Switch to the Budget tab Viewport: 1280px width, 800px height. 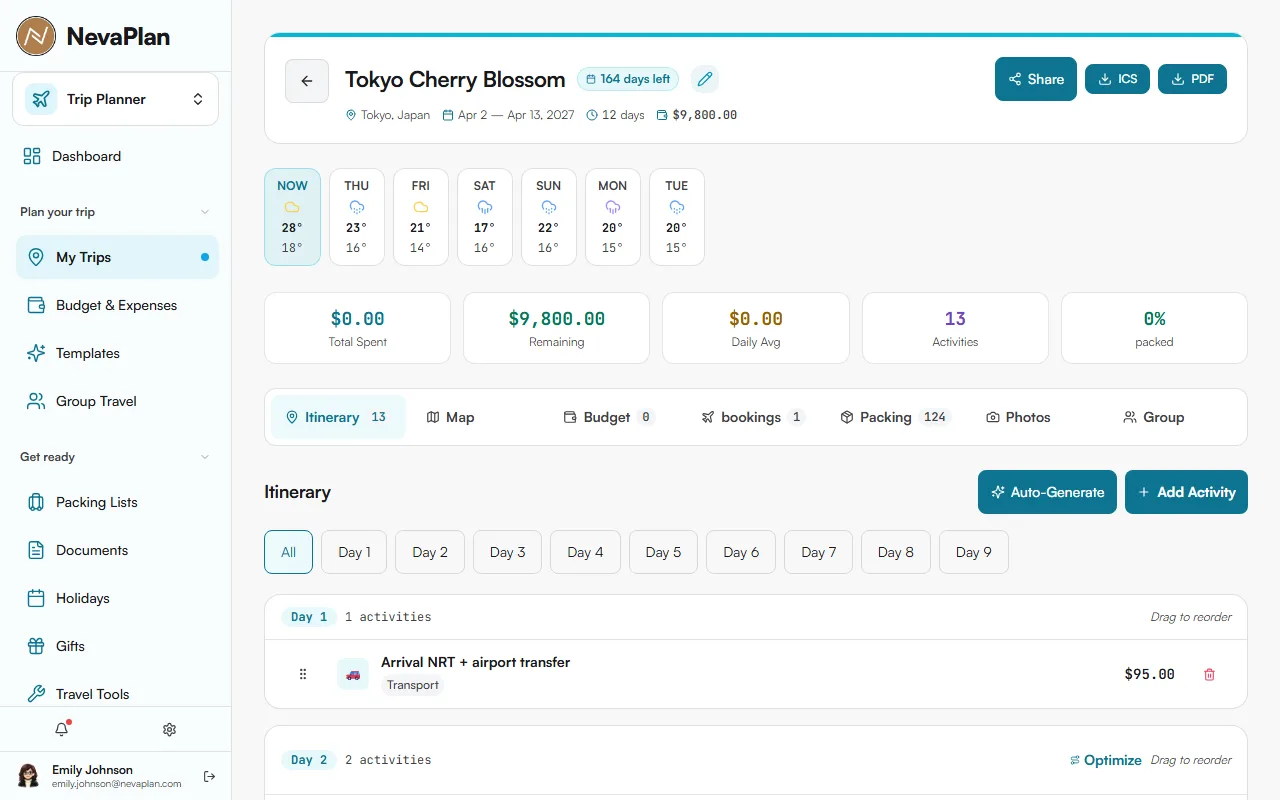[x=609, y=417]
